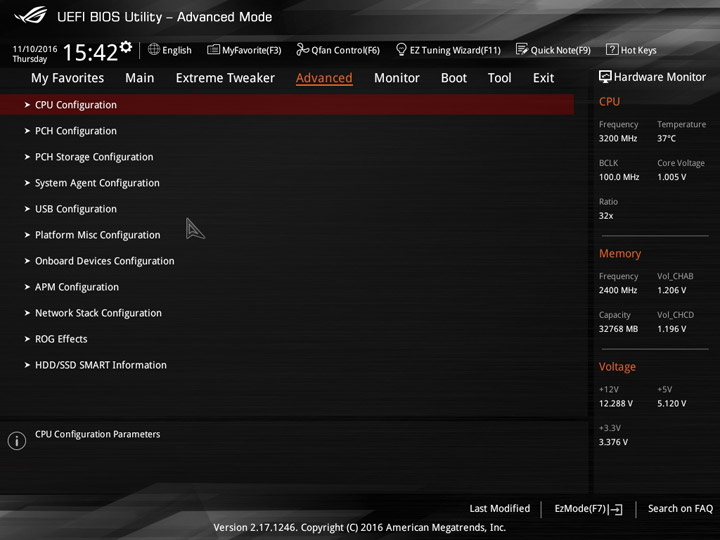Viewport: 720px width, 540px height.
Task: View Last Modified settings
Action: pyautogui.click(x=500, y=508)
